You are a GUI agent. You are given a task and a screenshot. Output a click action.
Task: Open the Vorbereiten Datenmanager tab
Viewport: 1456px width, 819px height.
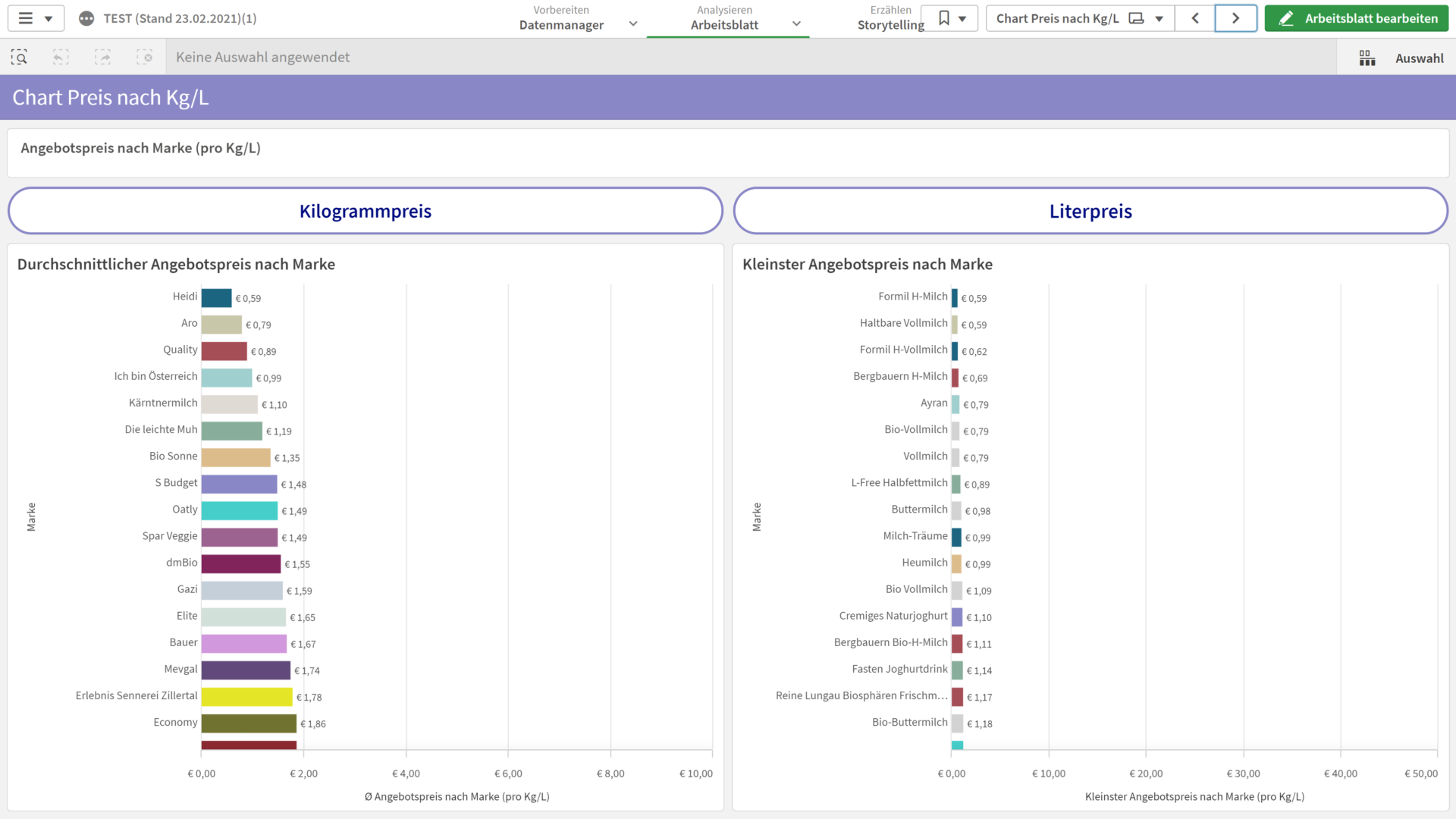pos(561,18)
